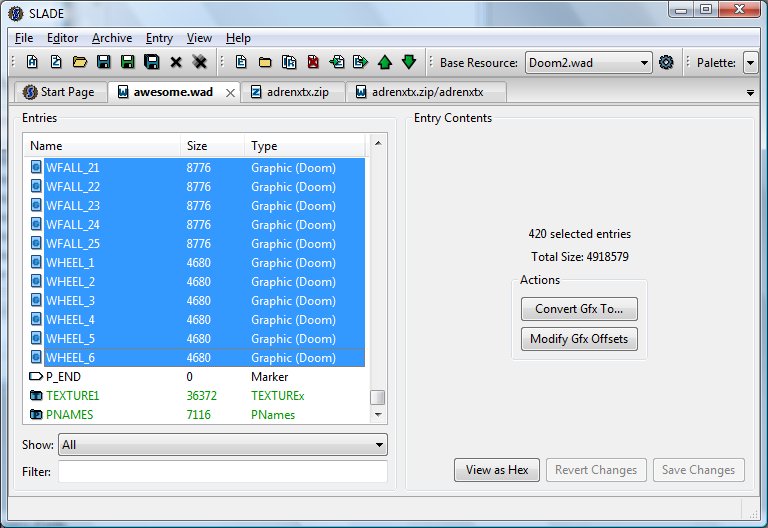Open the Base Resource Doom2.wad dropdown
768x528 pixels.
pos(588,63)
